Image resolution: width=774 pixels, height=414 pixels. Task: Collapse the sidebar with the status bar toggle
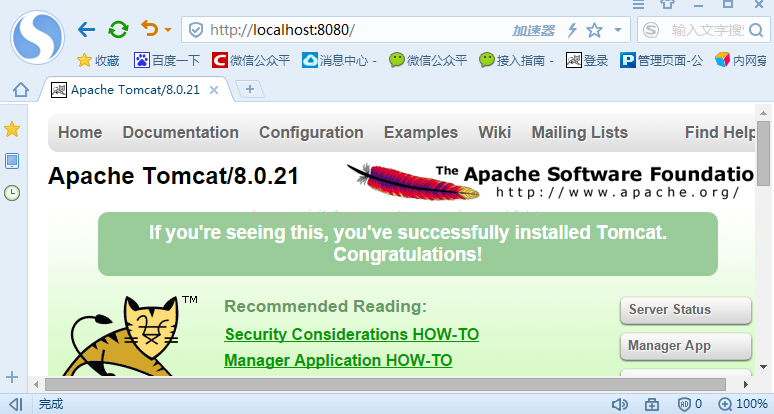16,404
